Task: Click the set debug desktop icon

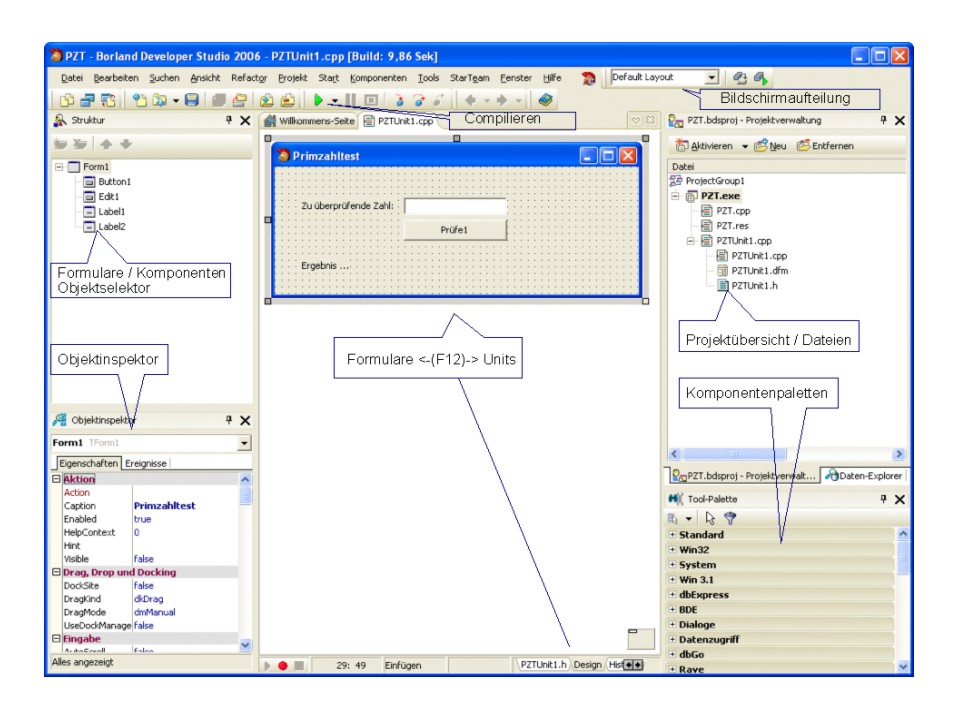Action: [x=761, y=78]
